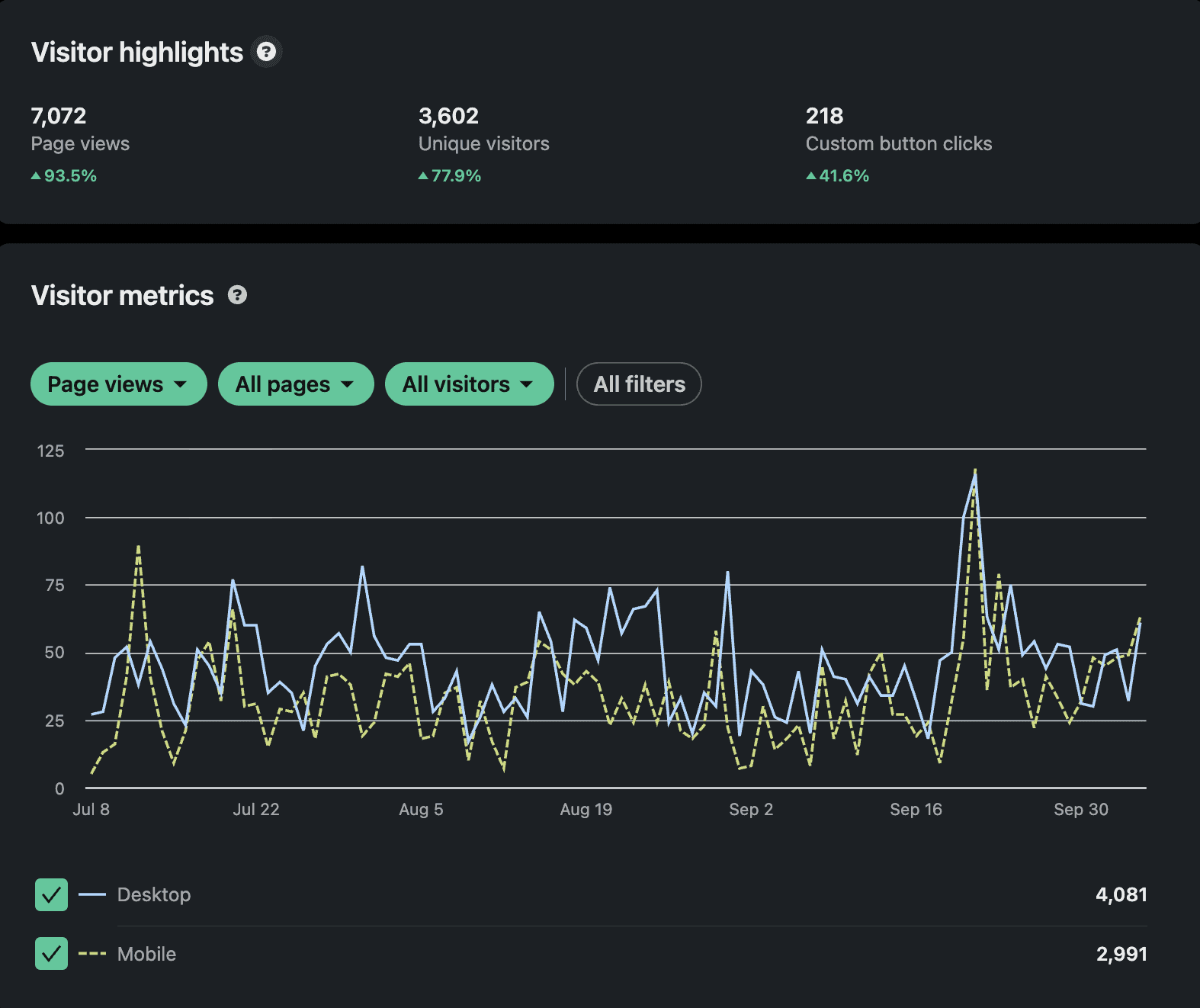Click the Desktop legend label
Image resolution: width=1200 pixels, height=1008 pixels.
pyautogui.click(x=154, y=894)
